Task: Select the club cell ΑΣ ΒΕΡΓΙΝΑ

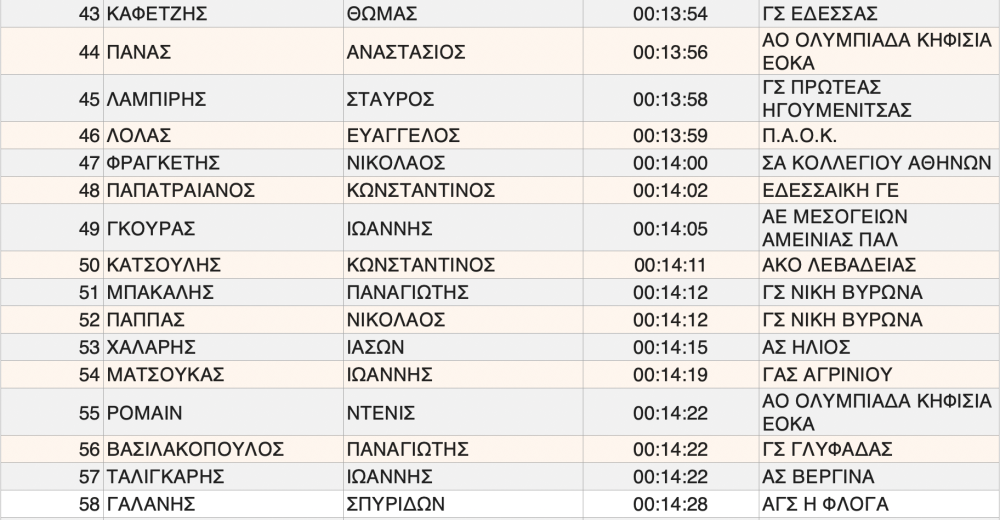Action: coord(817,476)
